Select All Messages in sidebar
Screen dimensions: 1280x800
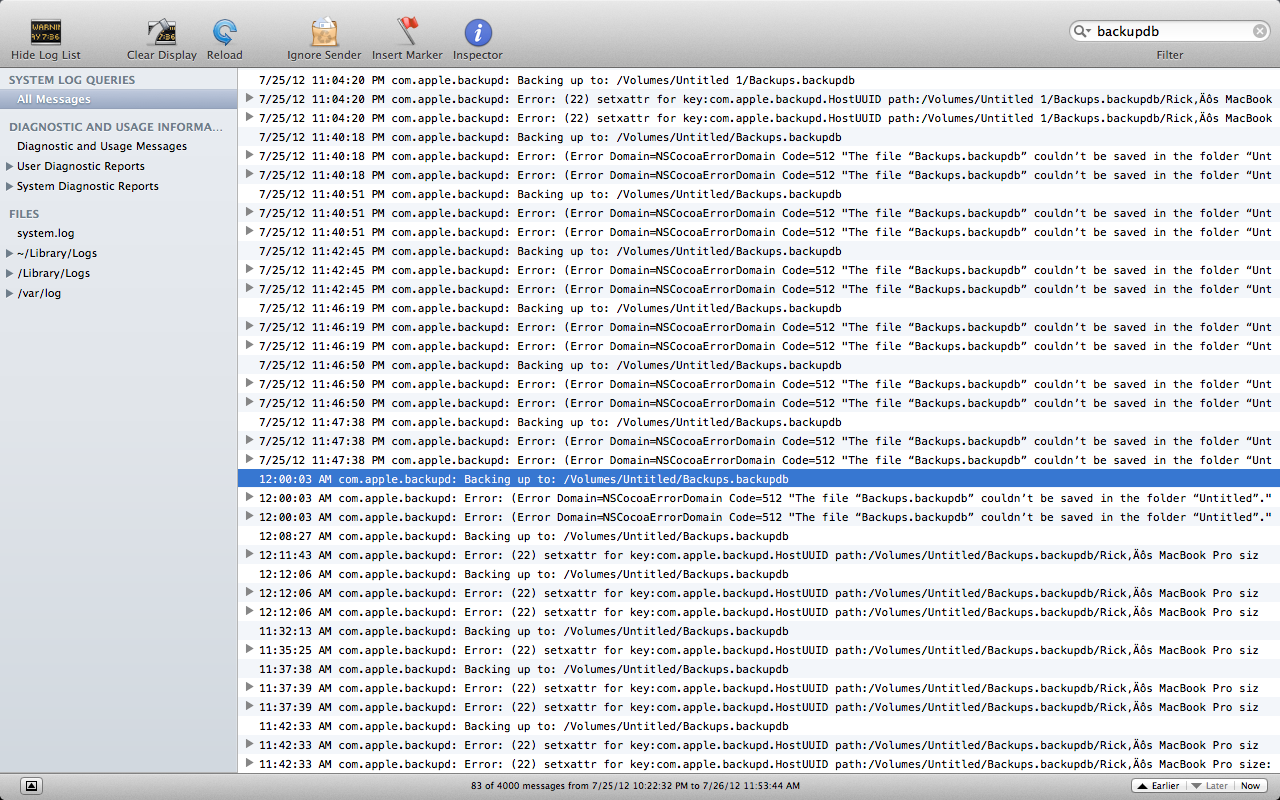click(x=119, y=99)
